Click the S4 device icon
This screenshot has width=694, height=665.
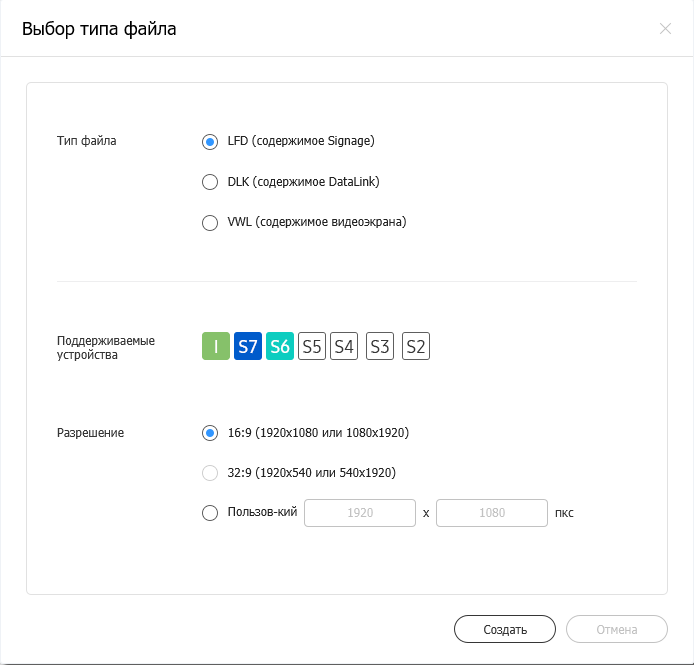[344, 347]
